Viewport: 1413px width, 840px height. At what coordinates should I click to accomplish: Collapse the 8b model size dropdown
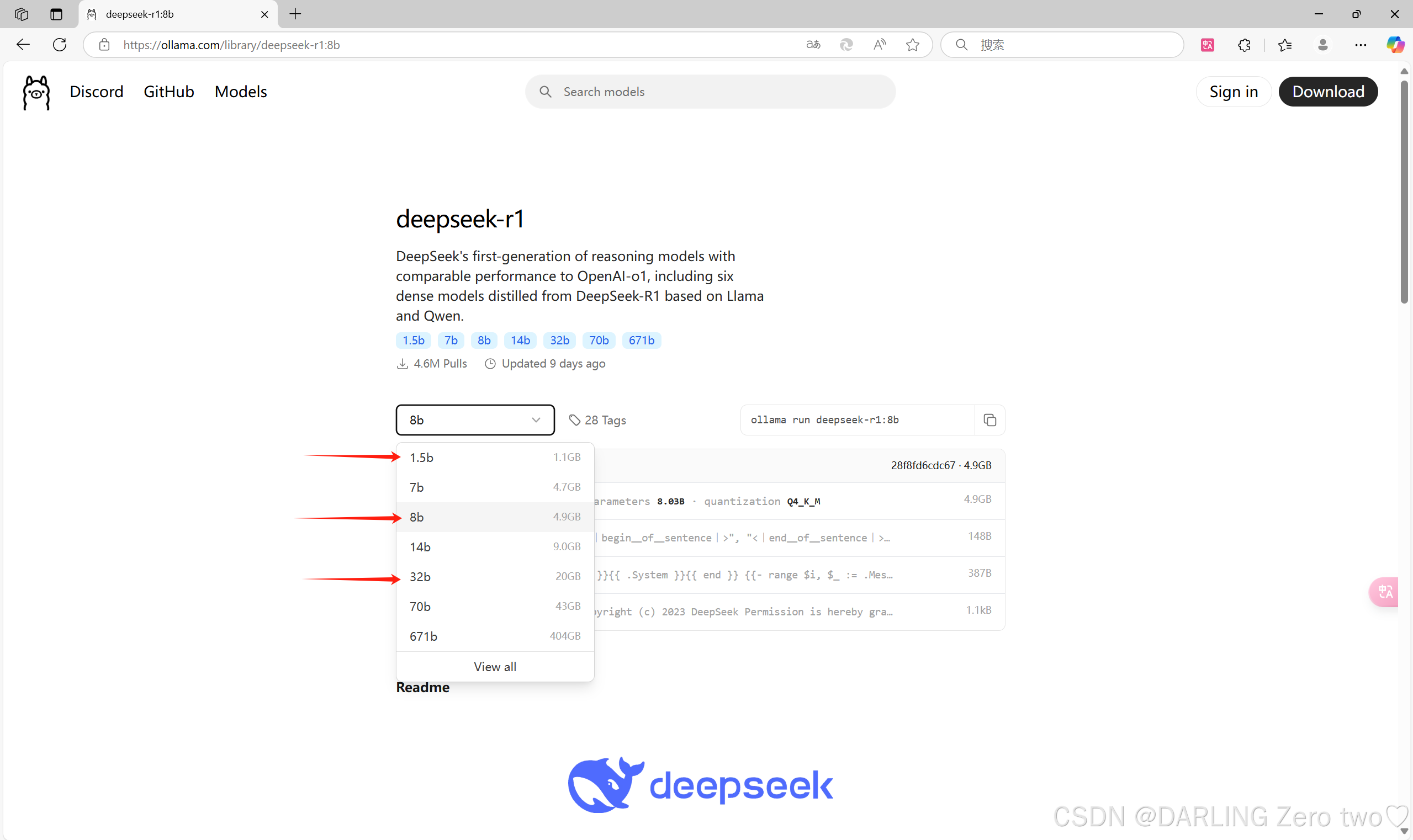pyautogui.click(x=474, y=420)
